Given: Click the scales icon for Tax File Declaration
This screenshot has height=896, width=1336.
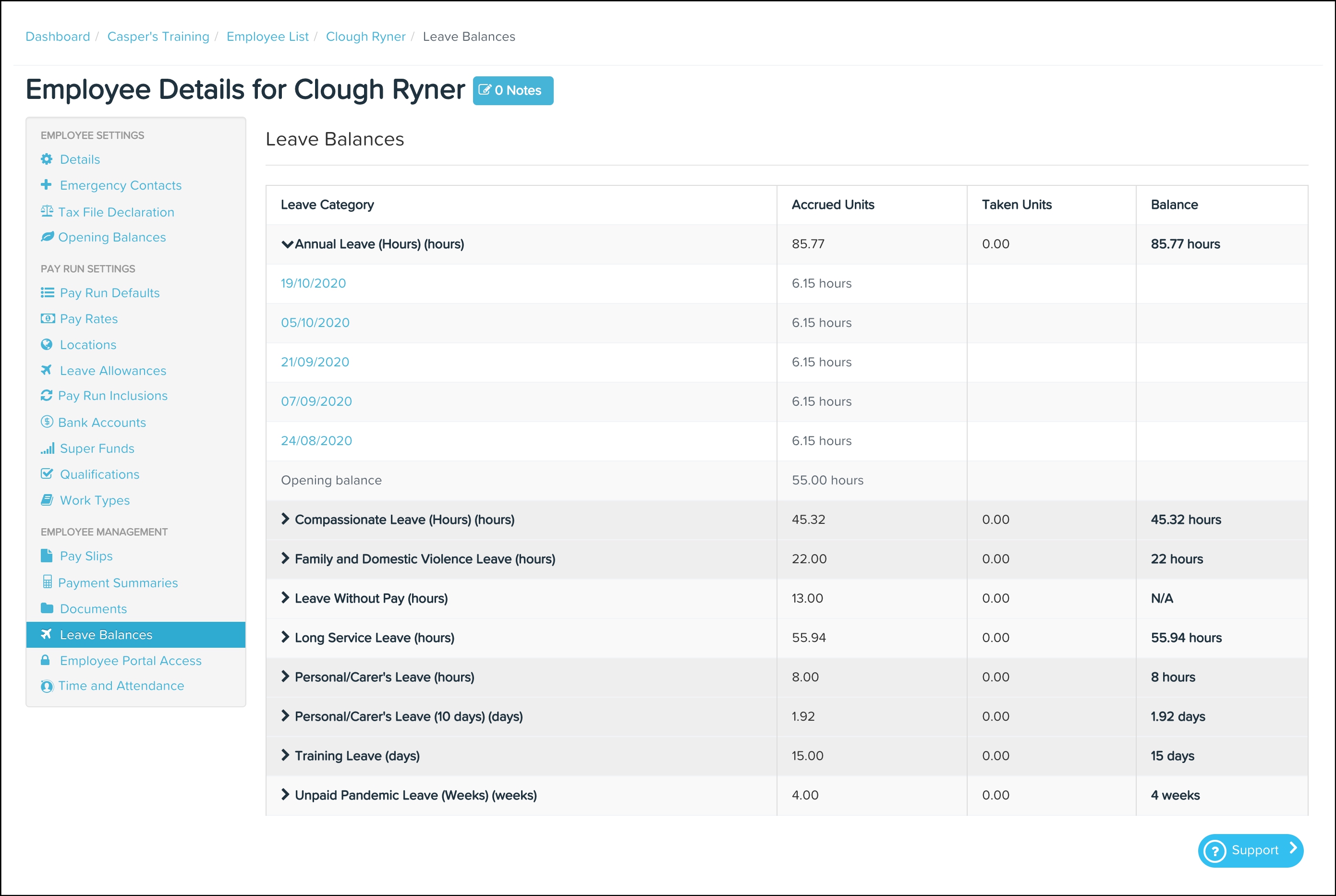Looking at the screenshot, I should point(47,211).
